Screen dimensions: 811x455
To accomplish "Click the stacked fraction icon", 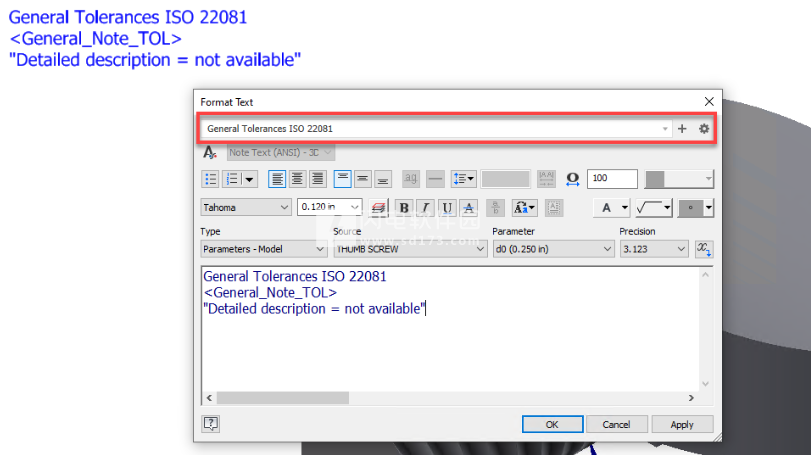I will tap(495, 208).
